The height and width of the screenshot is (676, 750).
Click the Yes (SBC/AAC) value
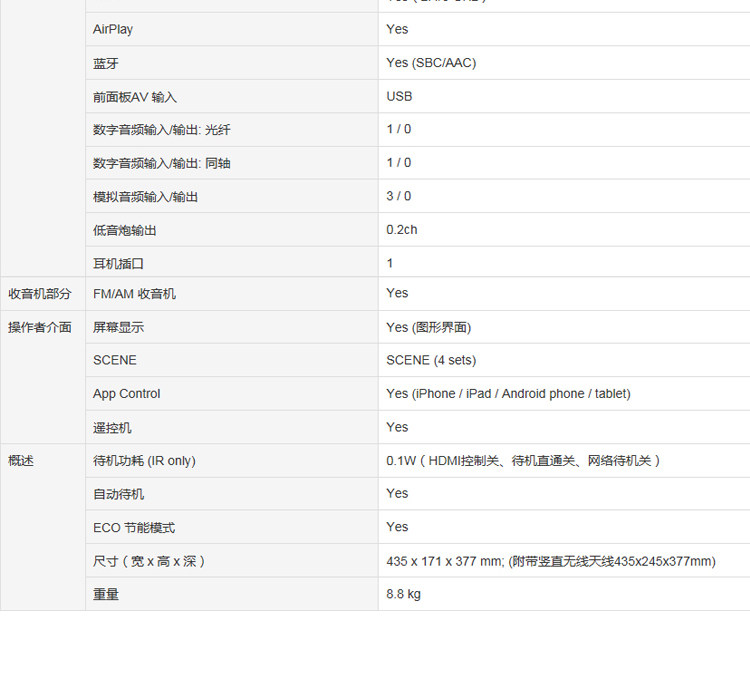point(431,63)
